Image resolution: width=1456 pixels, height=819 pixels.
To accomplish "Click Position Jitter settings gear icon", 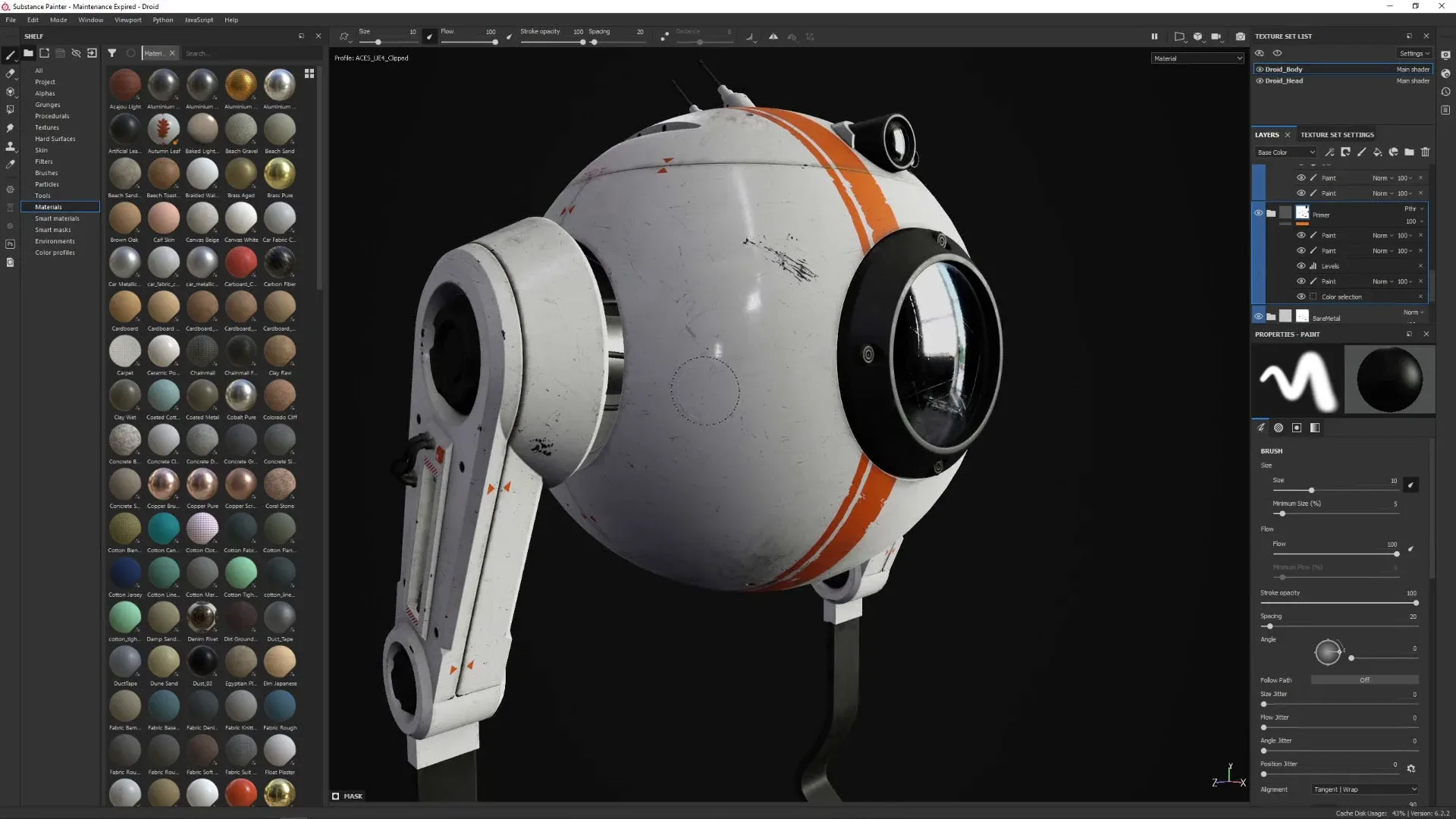I will [x=1411, y=768].
